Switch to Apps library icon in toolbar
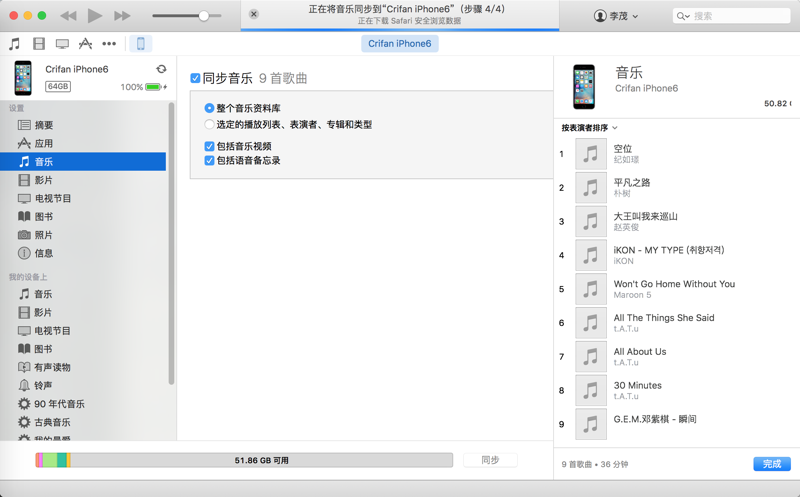This screenshot has height=497, width=800. 85,44
